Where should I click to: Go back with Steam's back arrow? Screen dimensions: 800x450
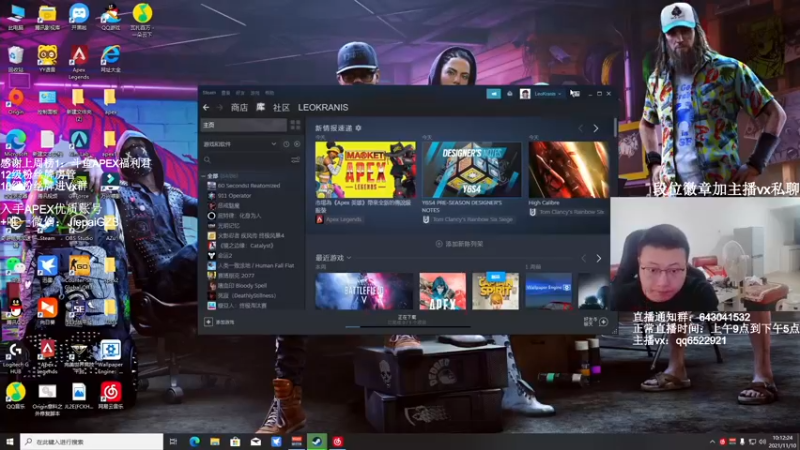(x=206, y=108)
